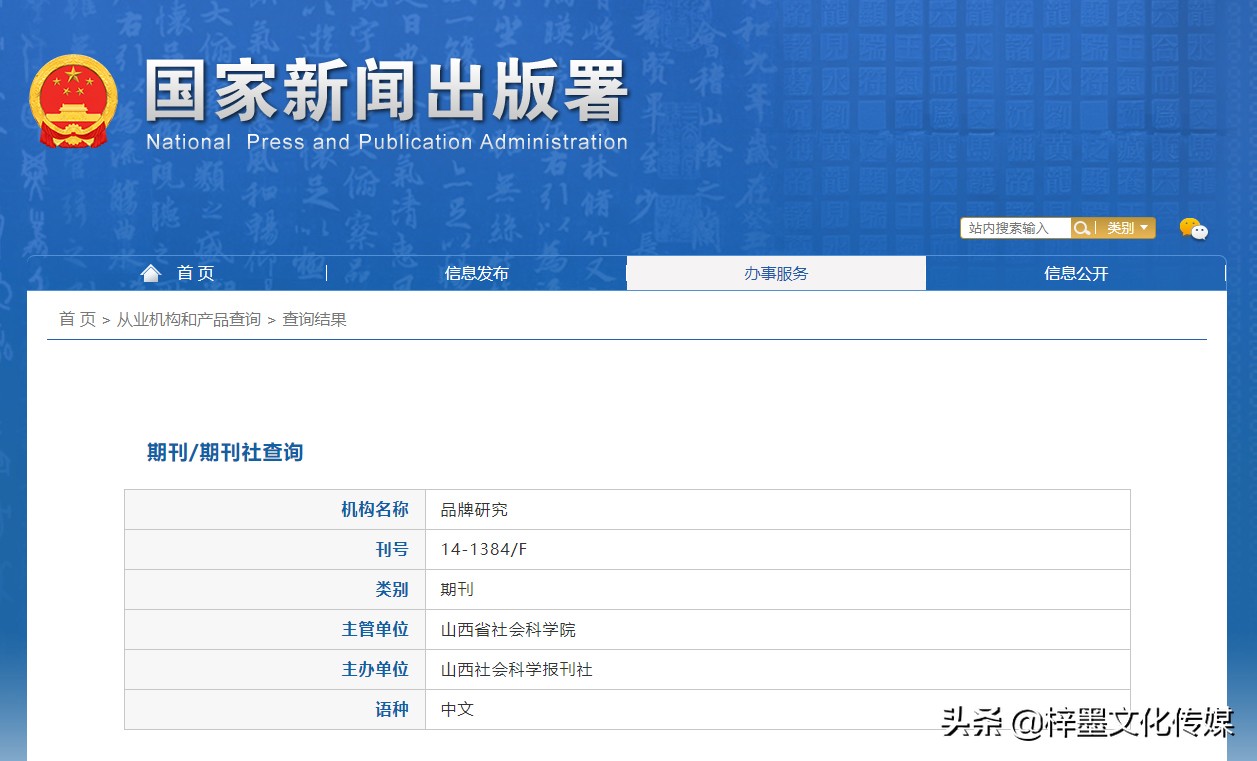Screen dimensions: 1257x761
Task: Click the 刊号 value 14-1384/F
Action: (483, 549)
